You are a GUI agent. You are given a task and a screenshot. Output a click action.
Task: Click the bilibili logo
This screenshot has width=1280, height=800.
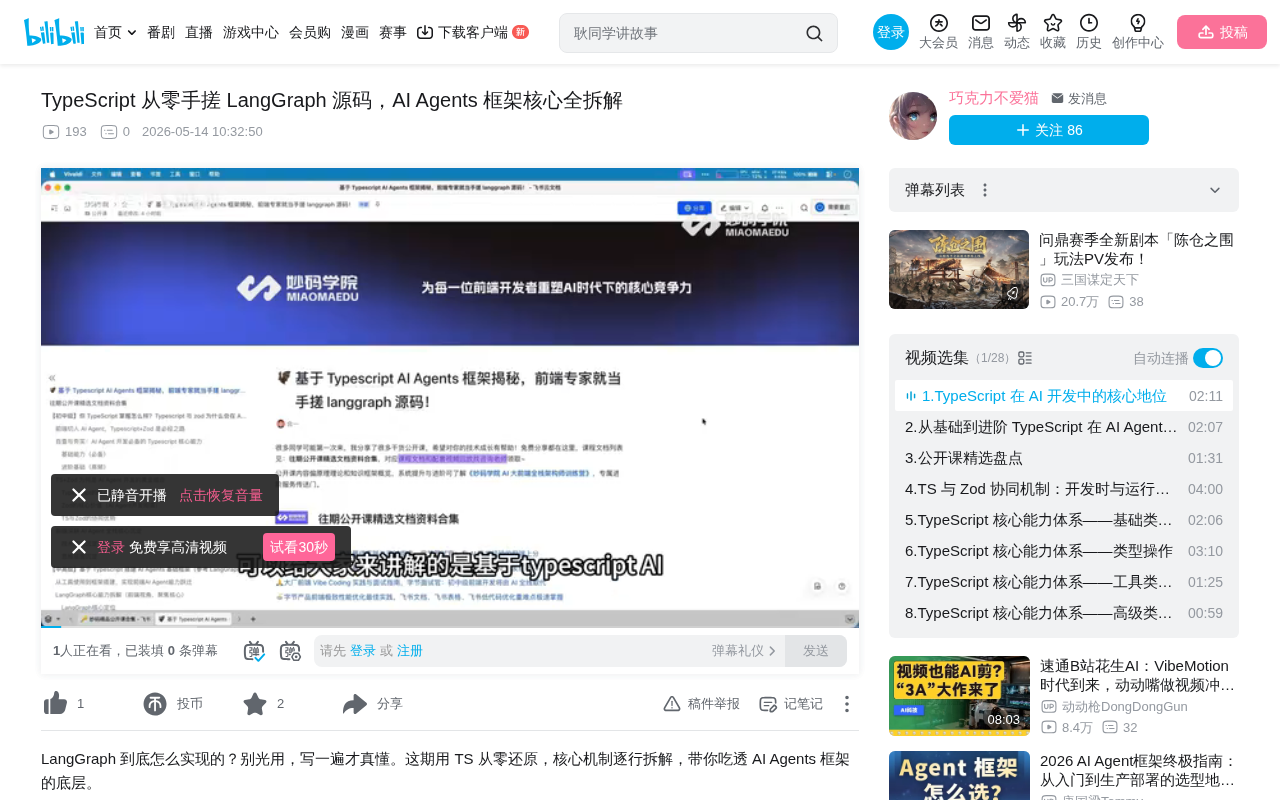54,32
